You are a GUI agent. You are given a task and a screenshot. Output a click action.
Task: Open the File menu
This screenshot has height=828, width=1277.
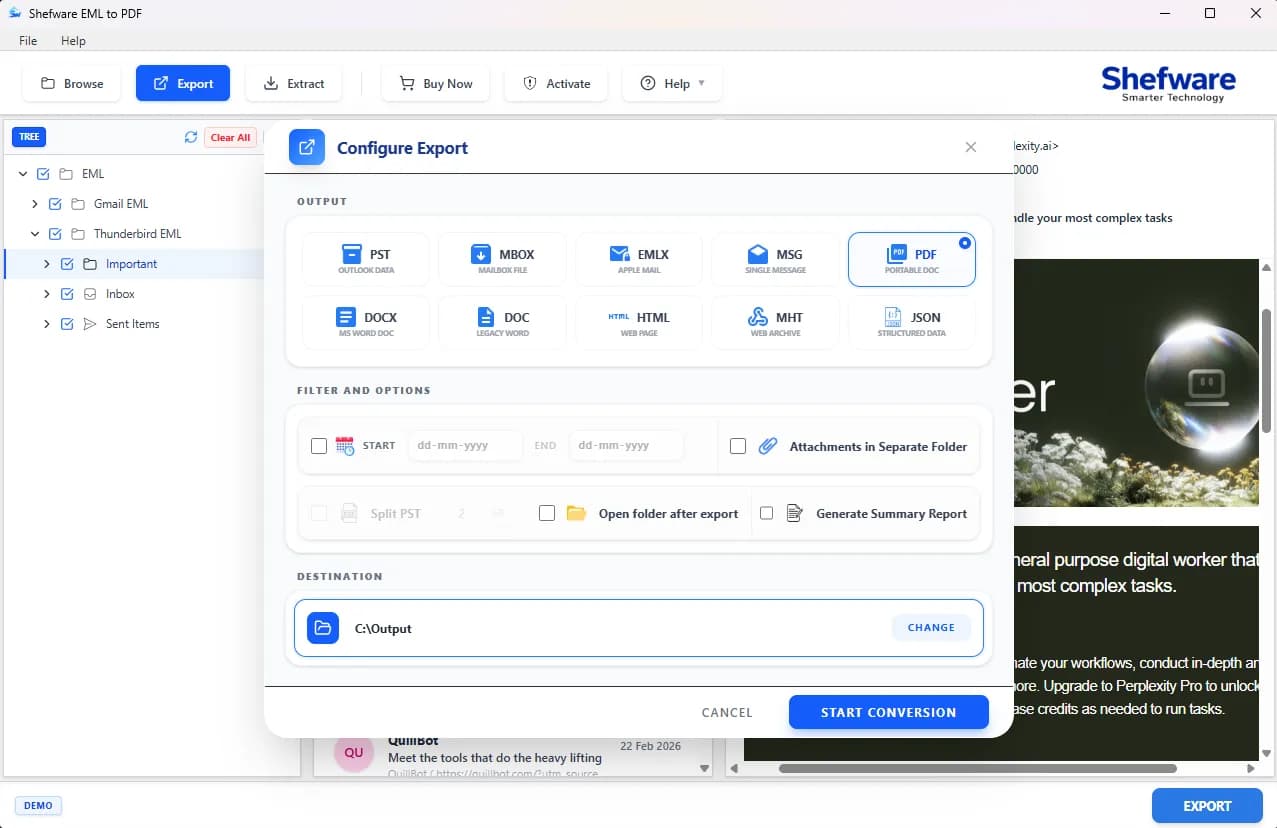click(x=28, y=41)
